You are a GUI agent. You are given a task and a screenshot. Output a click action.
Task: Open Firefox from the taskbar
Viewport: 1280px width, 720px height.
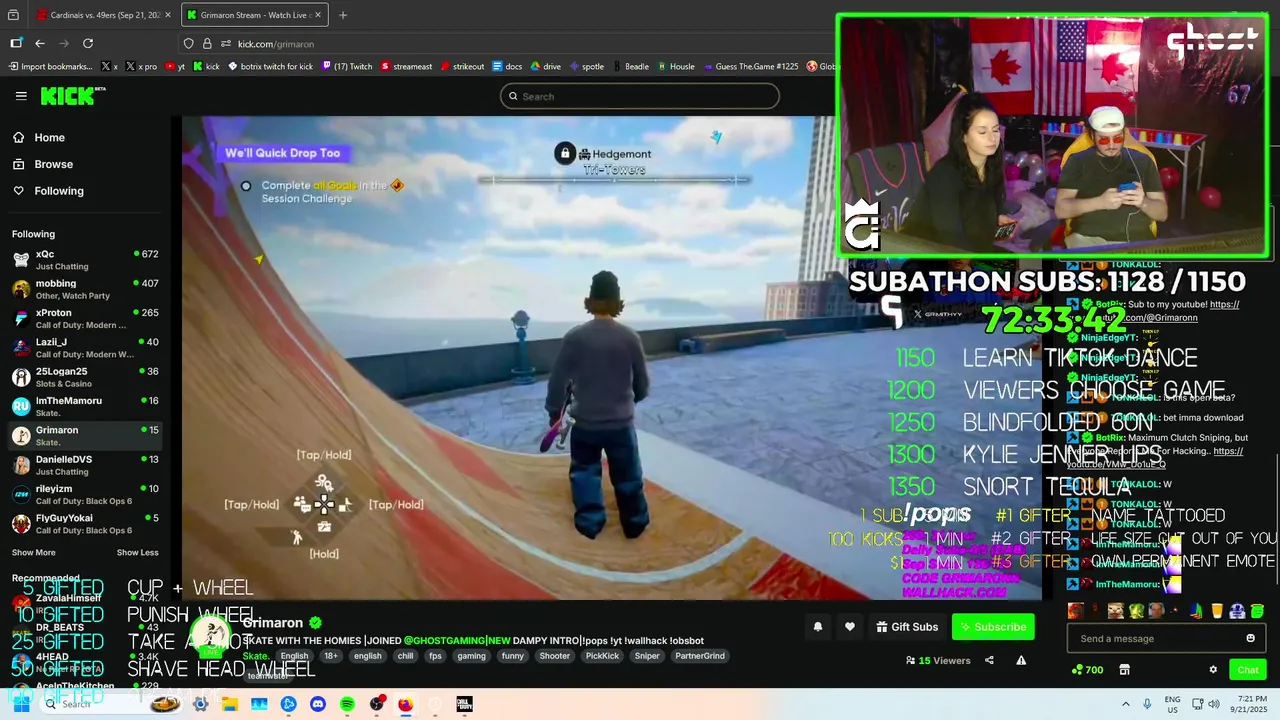[405, 704]
